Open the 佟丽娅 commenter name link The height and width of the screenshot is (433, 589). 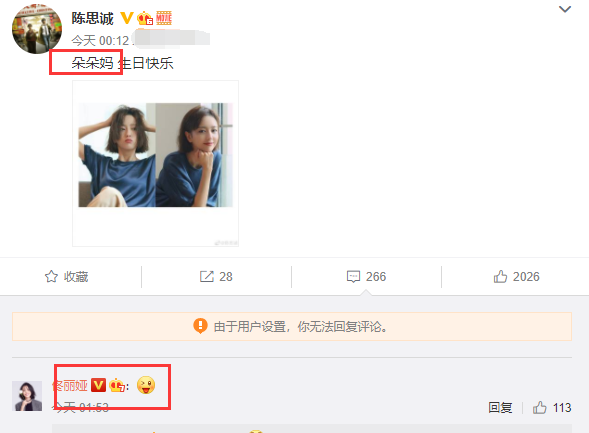click(70, 386)
